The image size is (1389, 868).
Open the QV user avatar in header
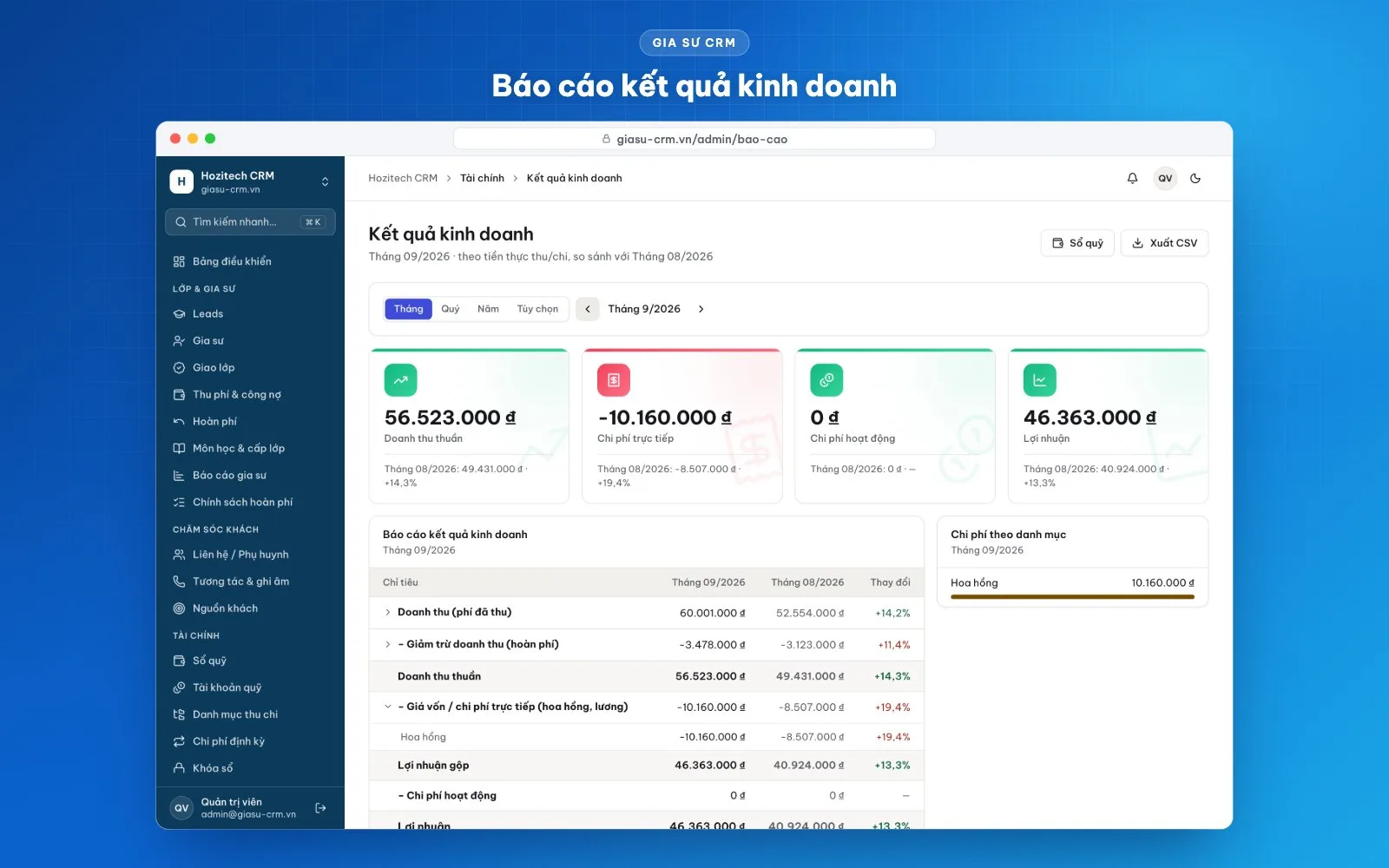[1165, 178]
